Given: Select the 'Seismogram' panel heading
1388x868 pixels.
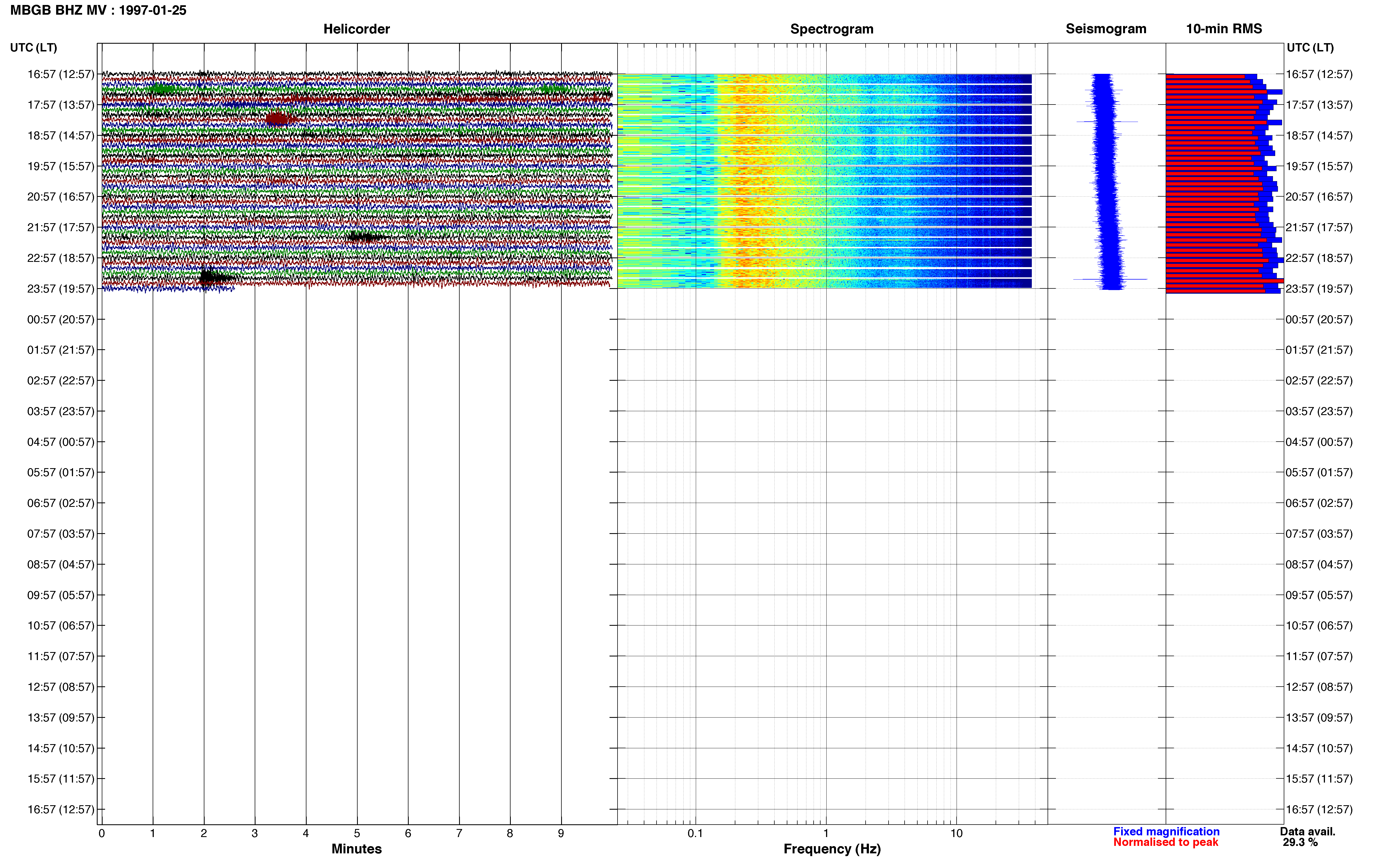Looking at the screenshot, I should (1106, 29).
